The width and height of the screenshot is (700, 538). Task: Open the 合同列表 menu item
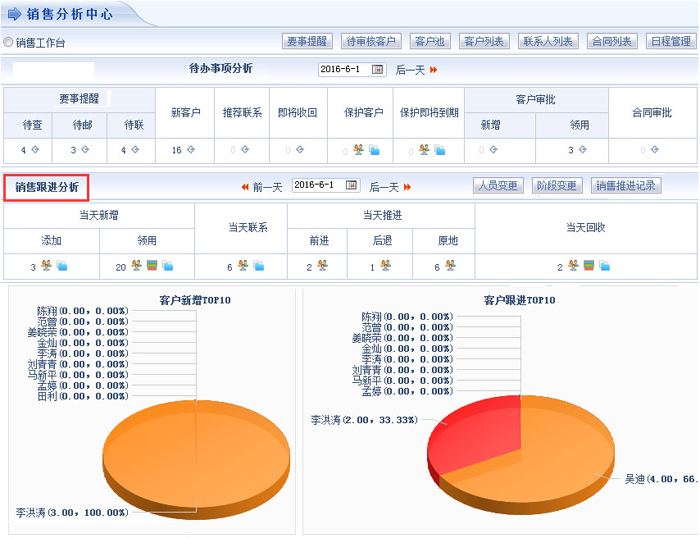click(x=611, y=41)
